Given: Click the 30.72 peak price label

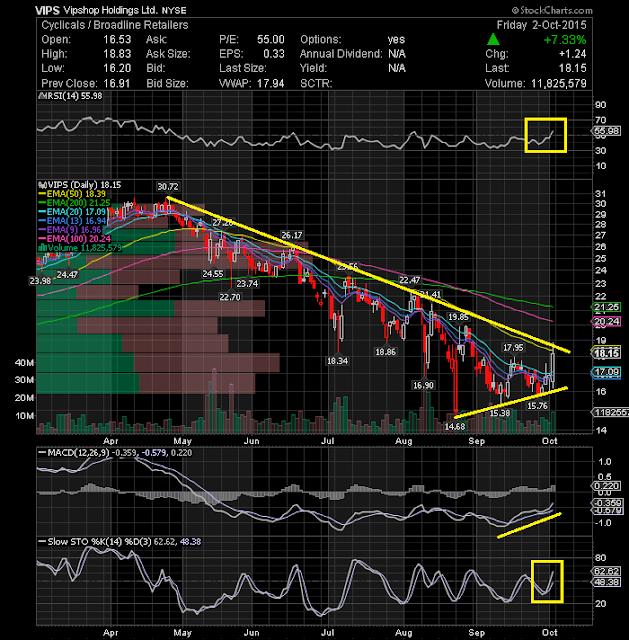Looking at the screenshot, I should tap(168, 187).
